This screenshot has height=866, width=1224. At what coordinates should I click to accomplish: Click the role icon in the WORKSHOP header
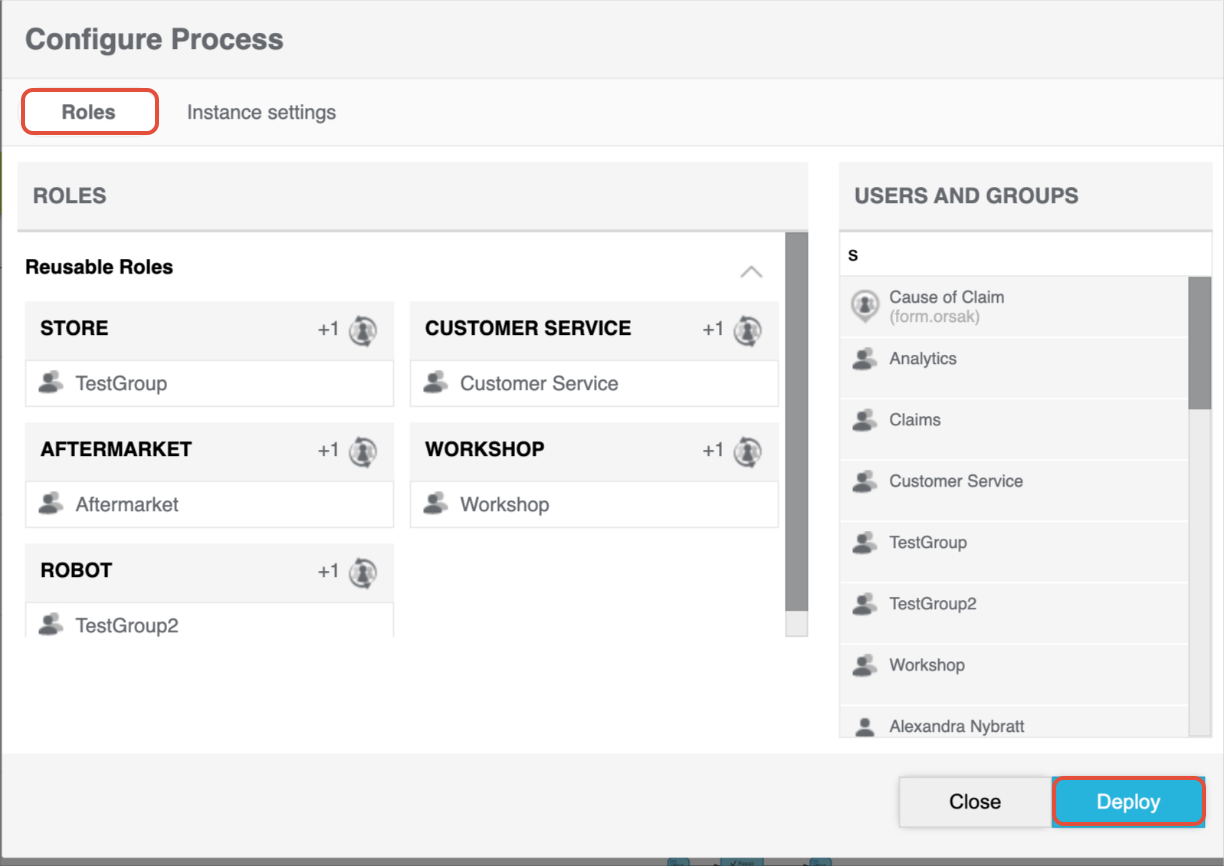(747, 451)
